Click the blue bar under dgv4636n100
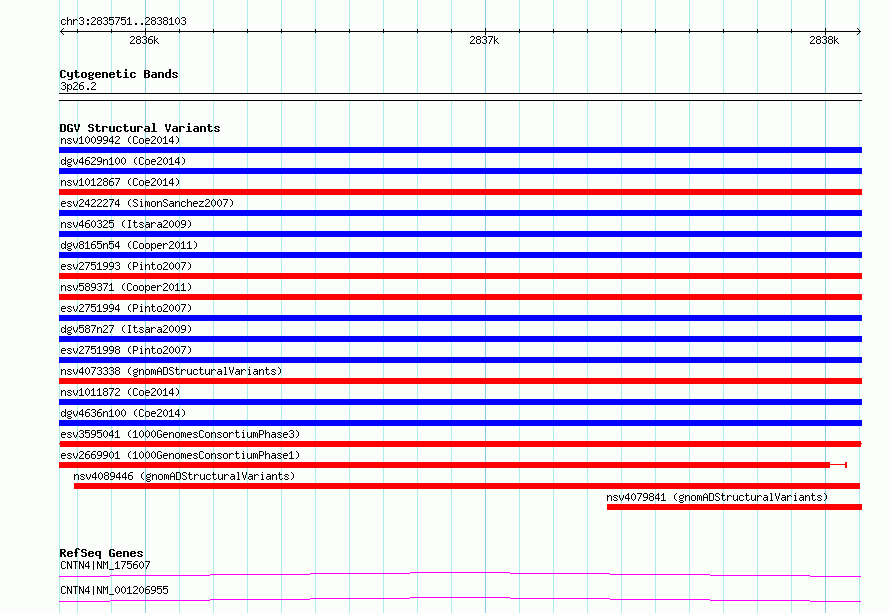This screenshot has width=890, height=613. click(460, 423)
